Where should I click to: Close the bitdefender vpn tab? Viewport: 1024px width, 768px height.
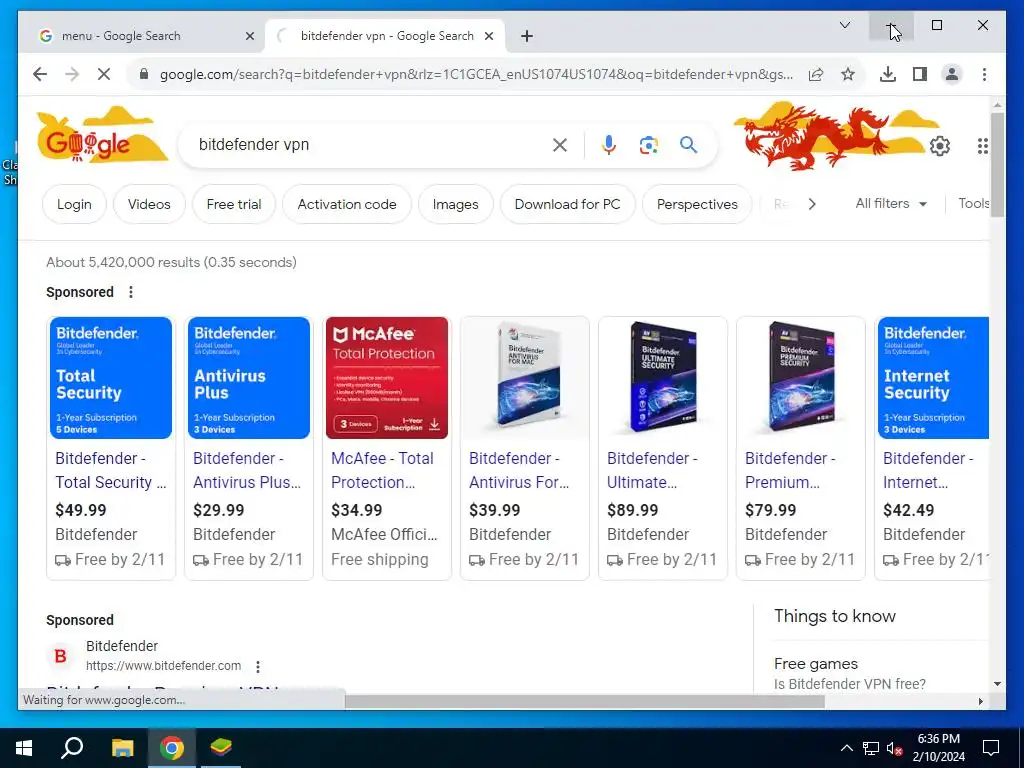488,36
